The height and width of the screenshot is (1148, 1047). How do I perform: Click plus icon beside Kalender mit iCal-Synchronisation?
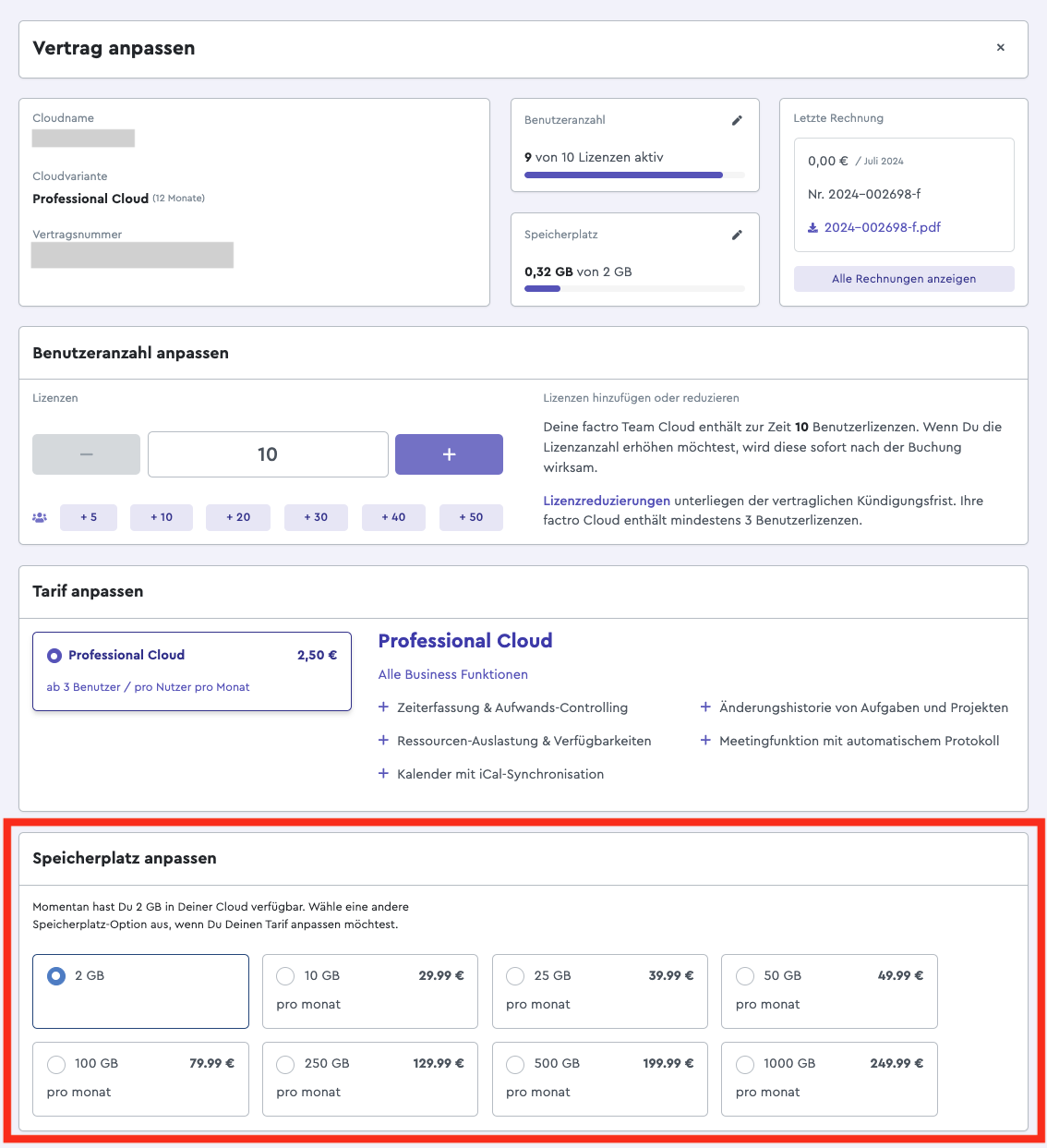point(383,773)
